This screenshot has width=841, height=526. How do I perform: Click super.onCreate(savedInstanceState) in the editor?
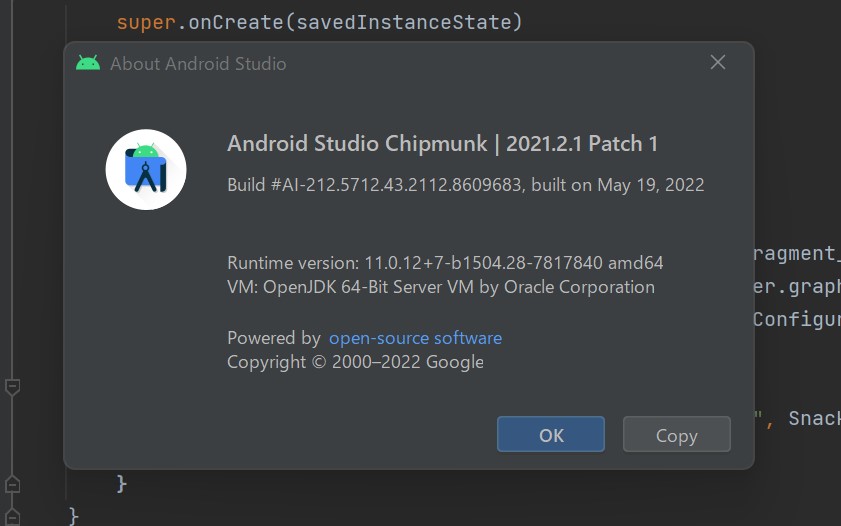pyautogui.click(x=320, y=23)
